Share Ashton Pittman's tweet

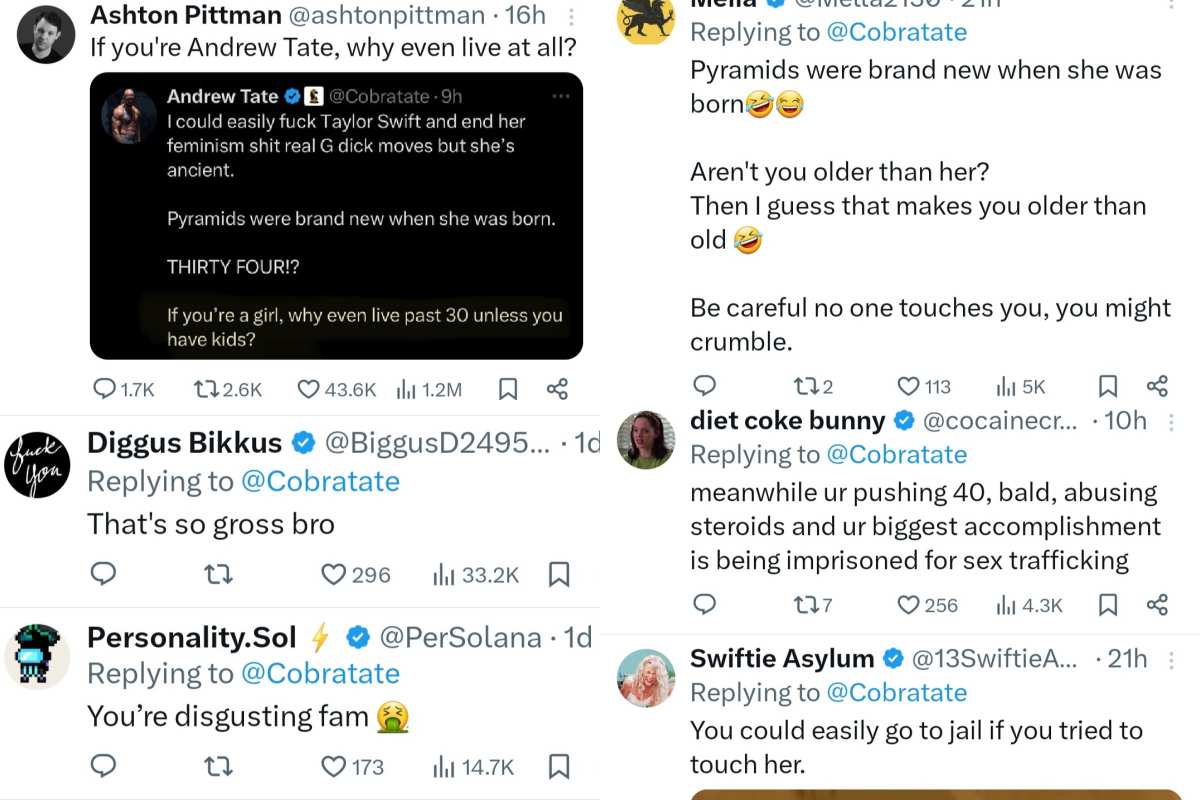pyautogui.click(x=558, y=389)
